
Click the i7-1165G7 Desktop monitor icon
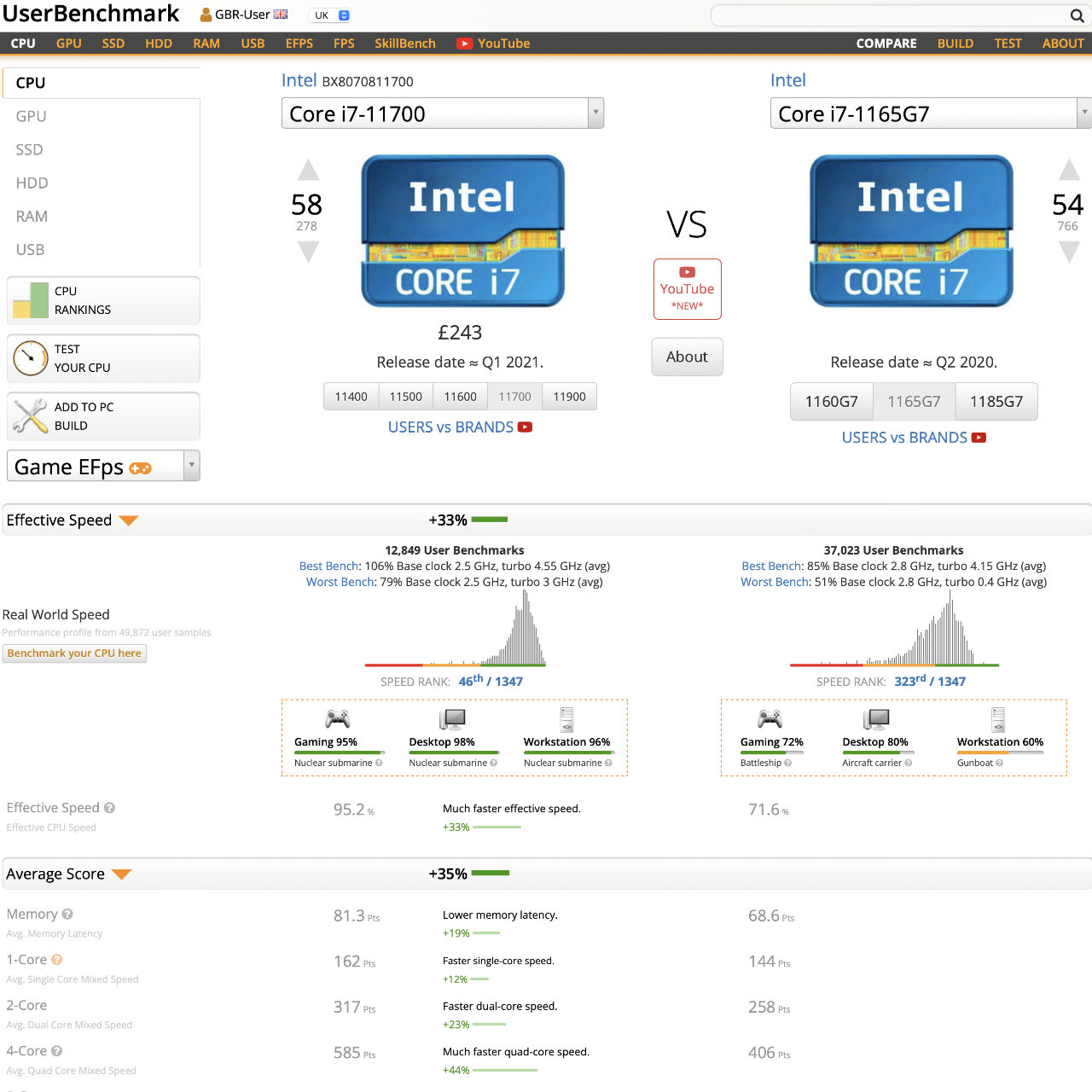[x=877, y=719]
